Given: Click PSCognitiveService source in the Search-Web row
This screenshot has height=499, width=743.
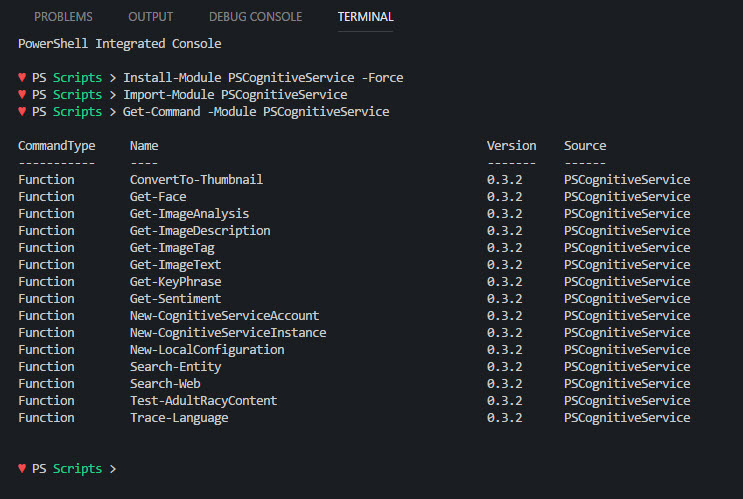Looking at the screenshot, I should tap(627, 384).
